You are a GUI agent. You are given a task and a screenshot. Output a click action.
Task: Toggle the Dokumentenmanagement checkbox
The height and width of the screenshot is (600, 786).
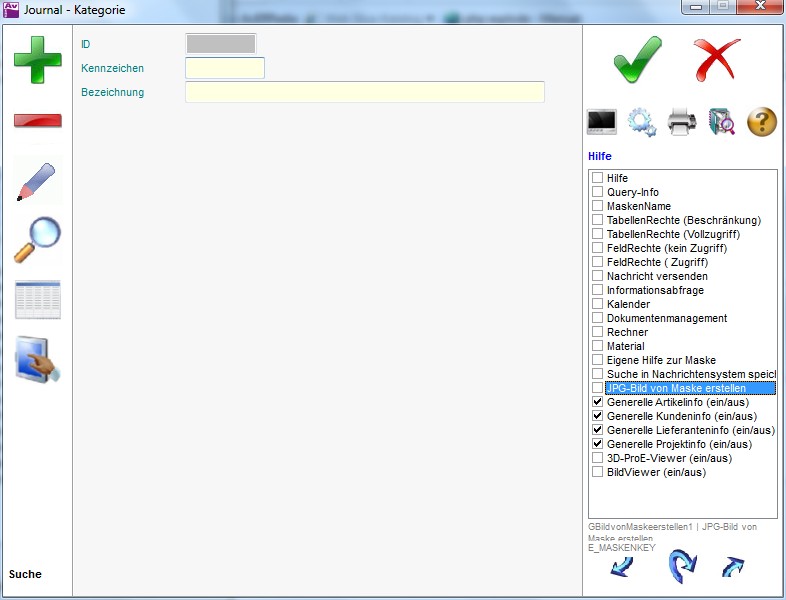point(598,318)
